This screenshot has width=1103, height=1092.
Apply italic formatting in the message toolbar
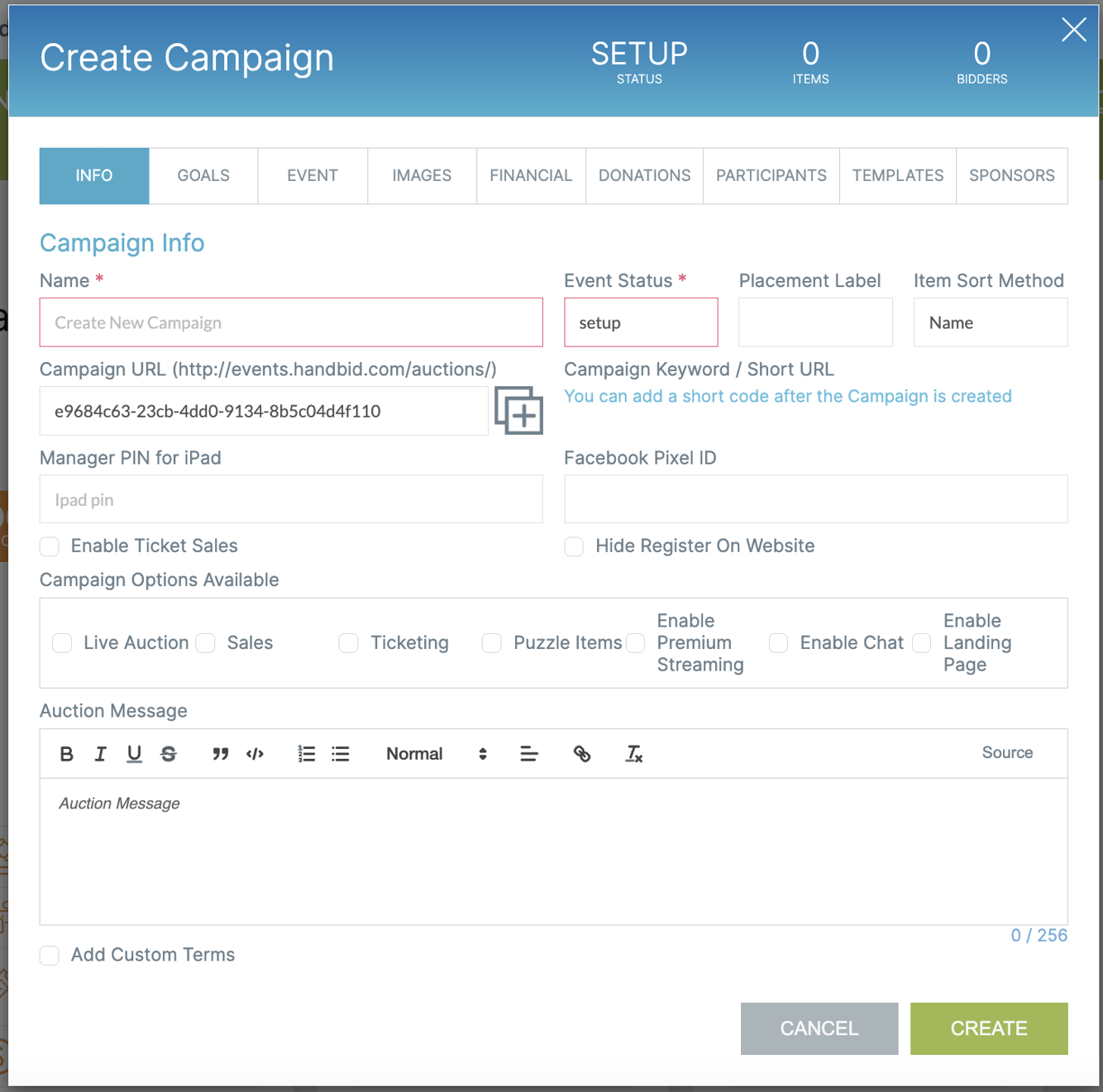(x=100, y=753)
